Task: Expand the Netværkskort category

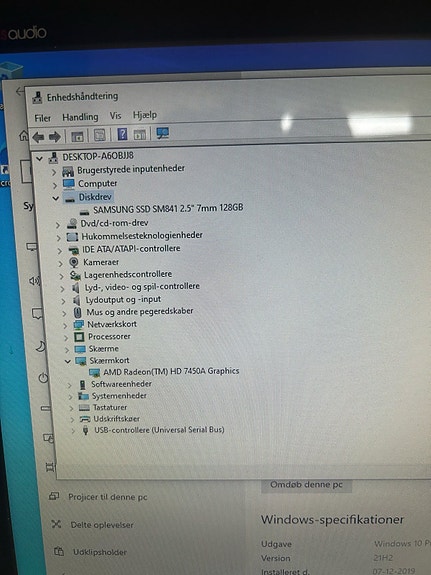Action: click(65, 325)
